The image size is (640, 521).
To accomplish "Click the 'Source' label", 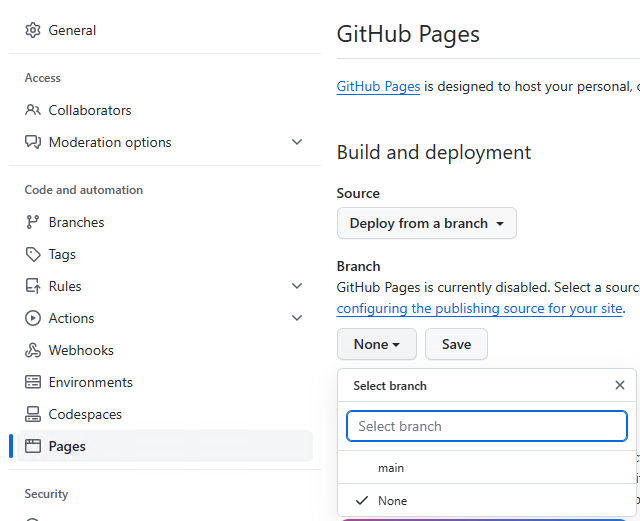I will pos(358,193).
